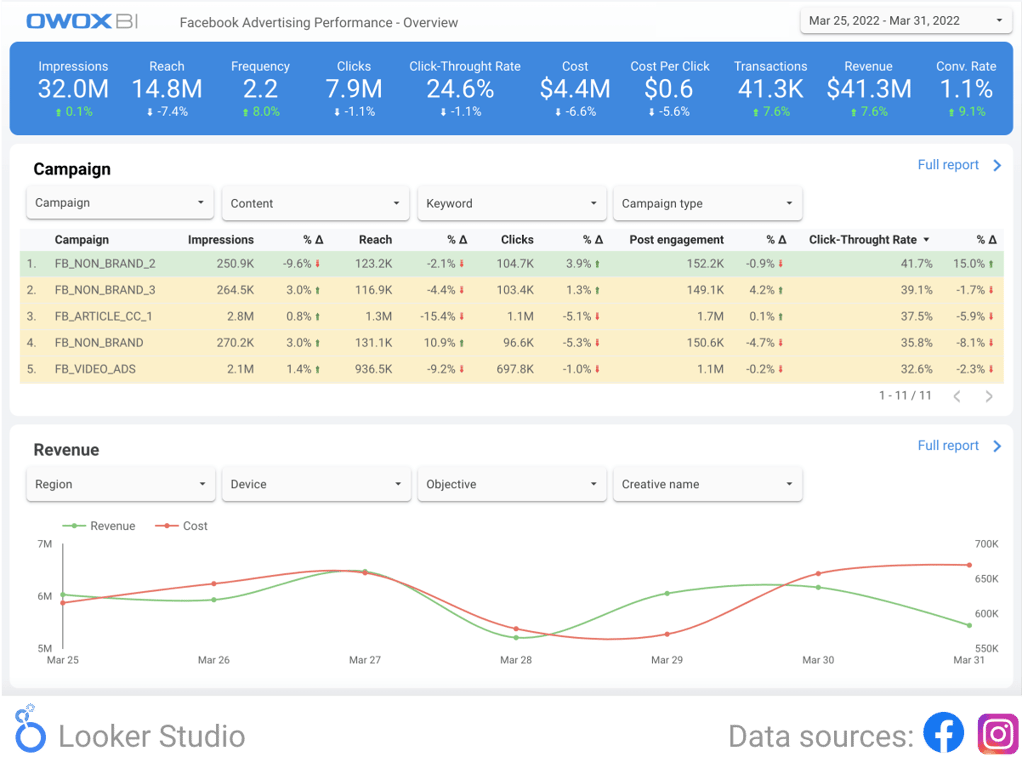
Task: Click the 152.2K post engagement cell
Action: point(705,264)
